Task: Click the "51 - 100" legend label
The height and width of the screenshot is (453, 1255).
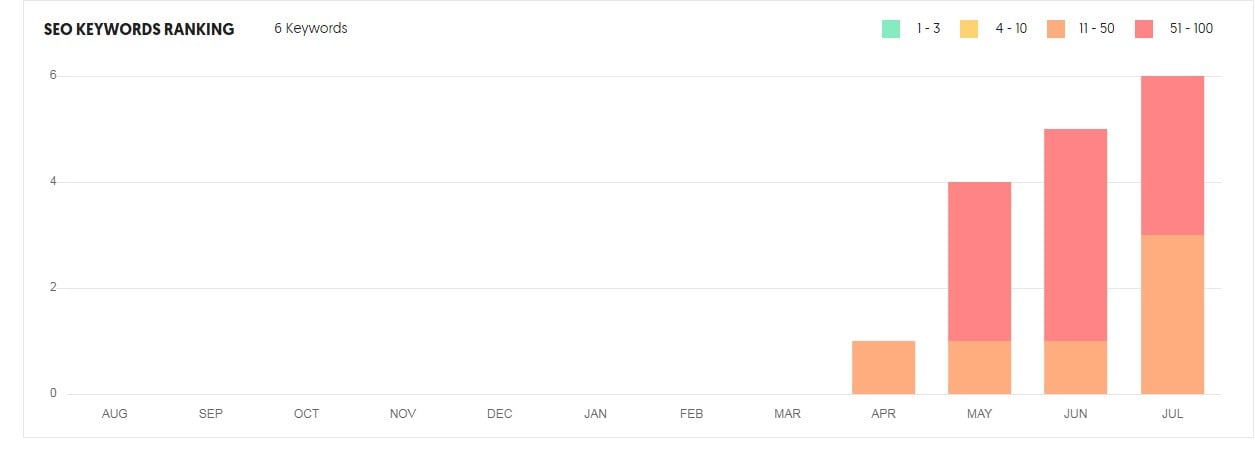Action: pyautogui.click(x=1190, y=29)
